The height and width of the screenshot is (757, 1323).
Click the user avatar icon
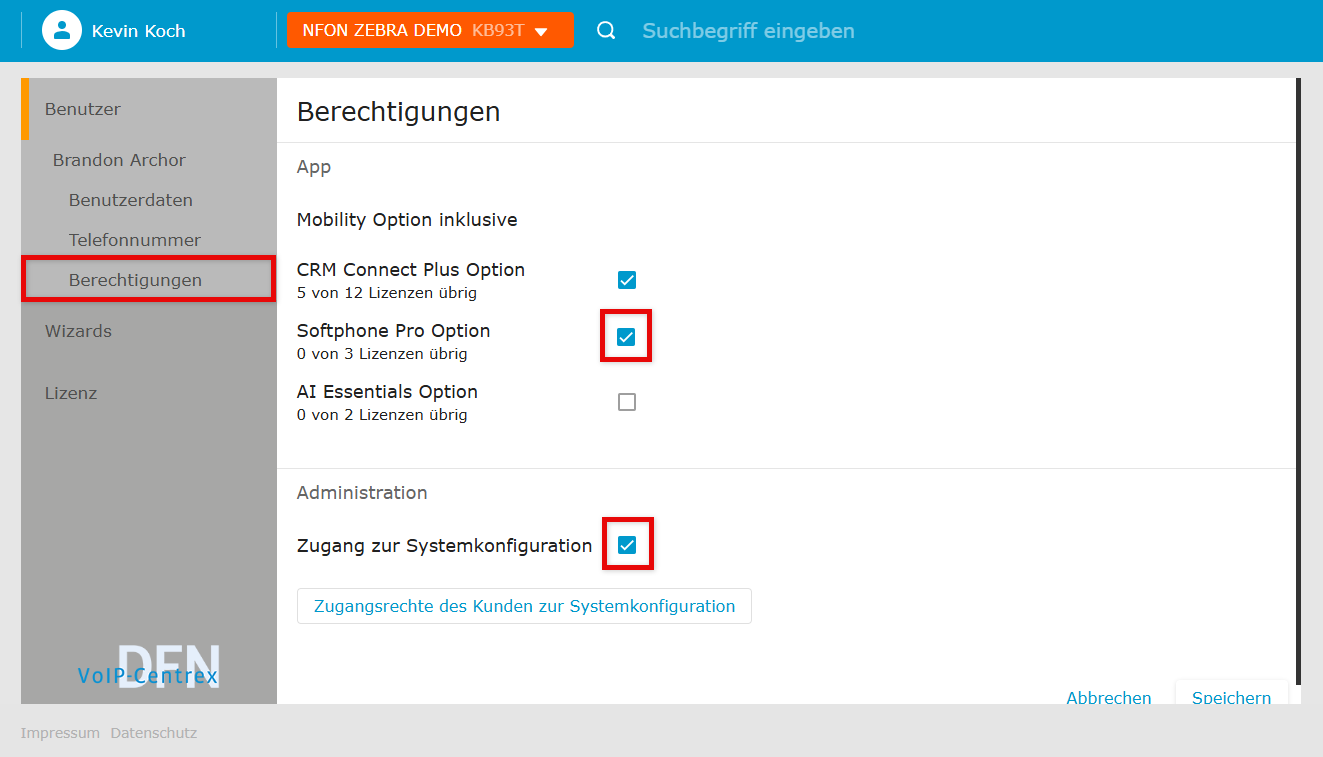[61, 30]
